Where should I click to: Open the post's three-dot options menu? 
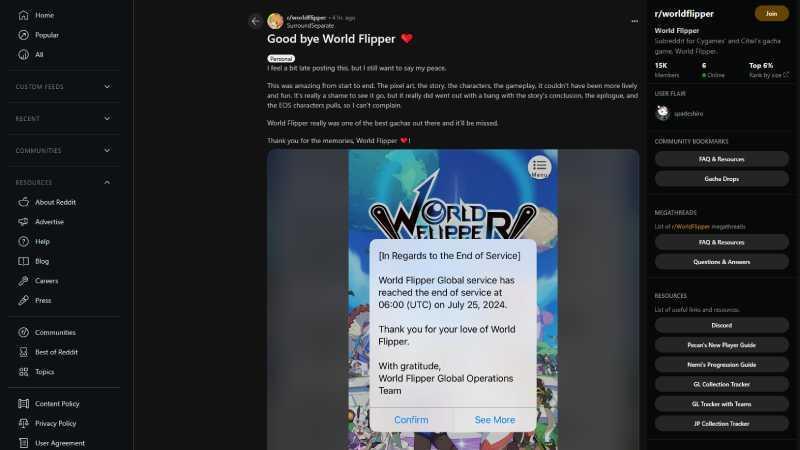click(634, 21)
